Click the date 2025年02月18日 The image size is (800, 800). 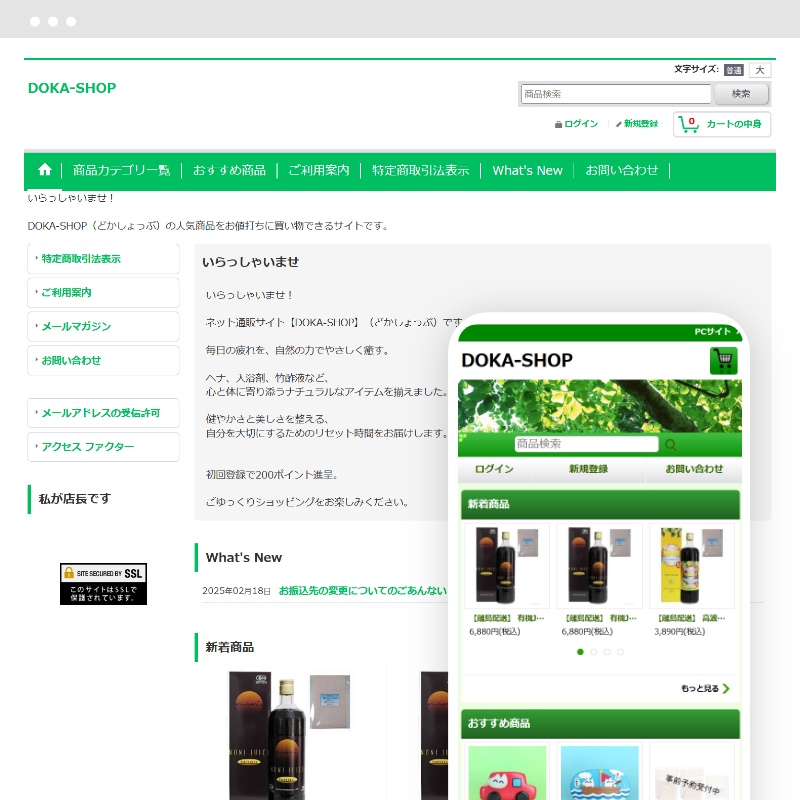click(x=236, y=591)
